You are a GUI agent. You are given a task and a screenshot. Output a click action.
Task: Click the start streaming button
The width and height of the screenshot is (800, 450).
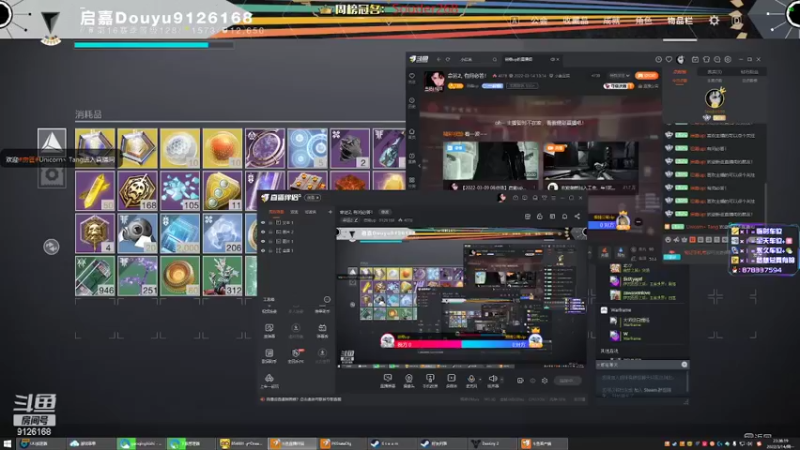(x=567, y=381)
